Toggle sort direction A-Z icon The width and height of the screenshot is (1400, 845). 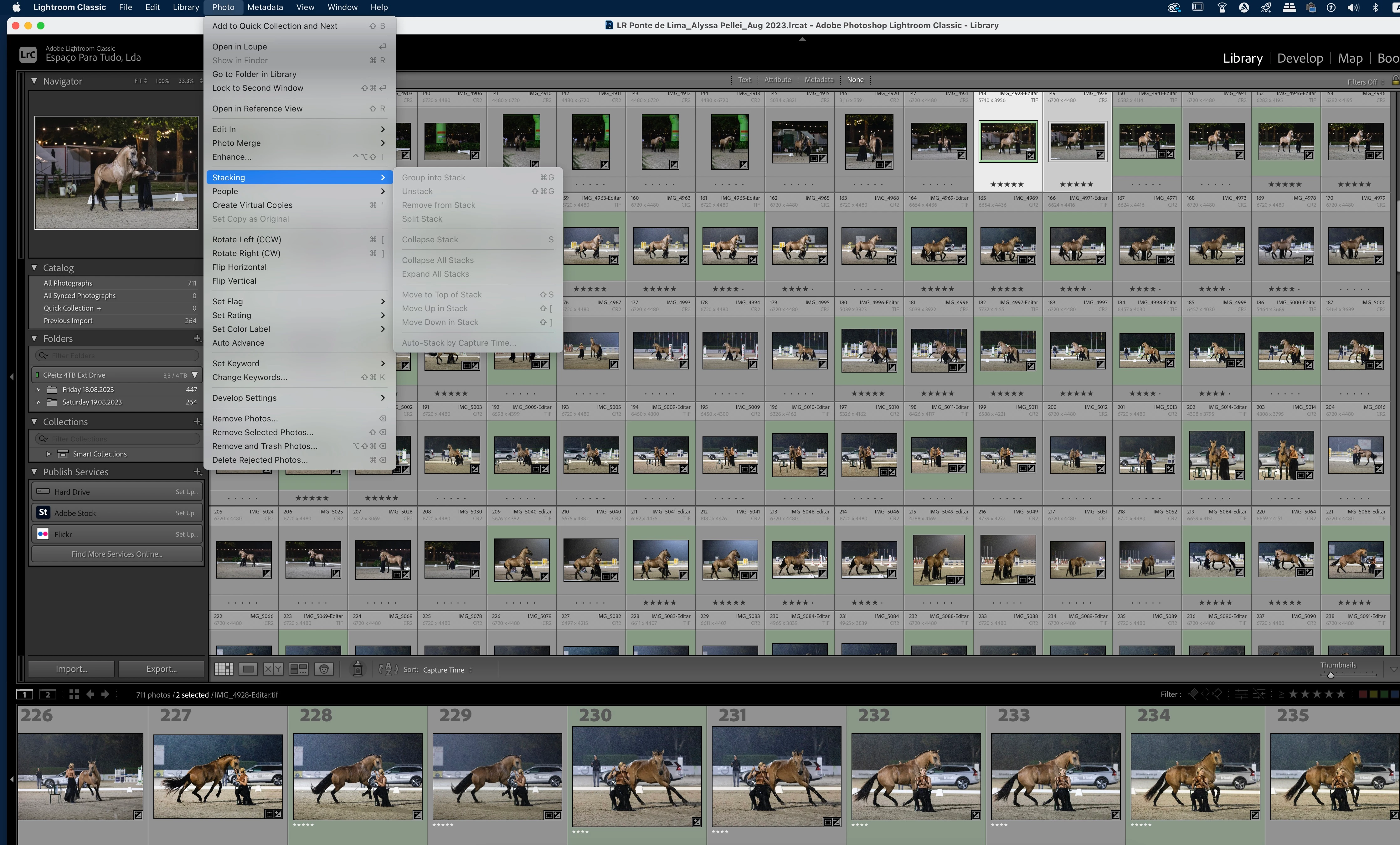[x=388, y=669]
